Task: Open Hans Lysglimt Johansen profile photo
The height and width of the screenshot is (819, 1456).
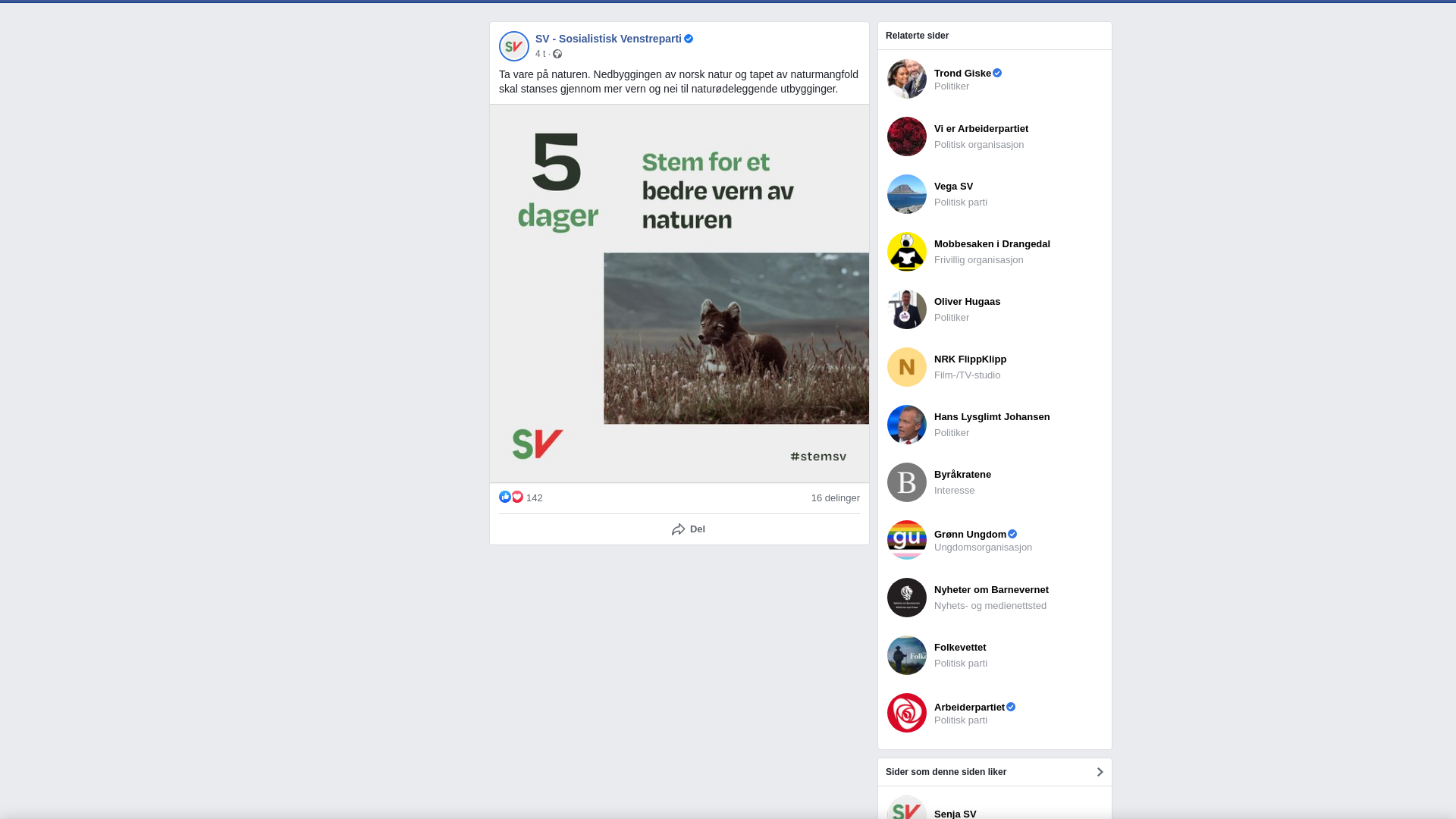Action: (907, 425)
